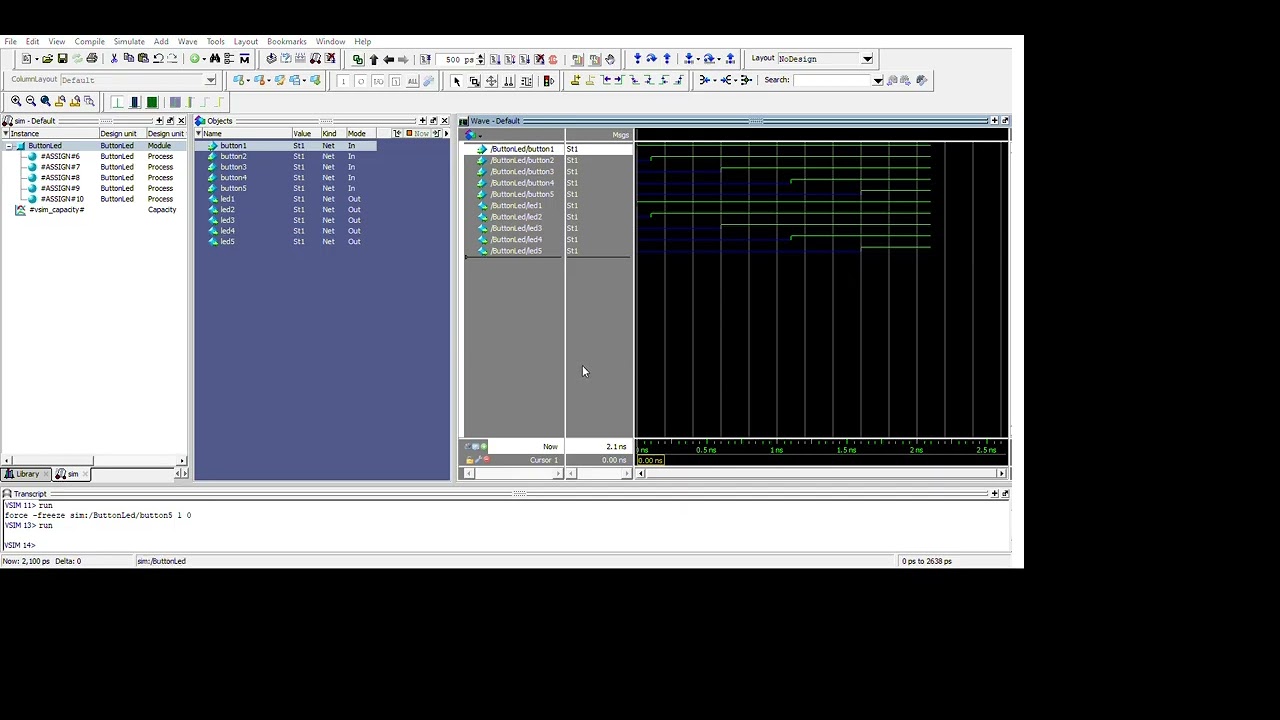Click the green wave format icon
The height and width of the screenshot is (720, 1280).
pyautogui.click(x=152, y=102)
